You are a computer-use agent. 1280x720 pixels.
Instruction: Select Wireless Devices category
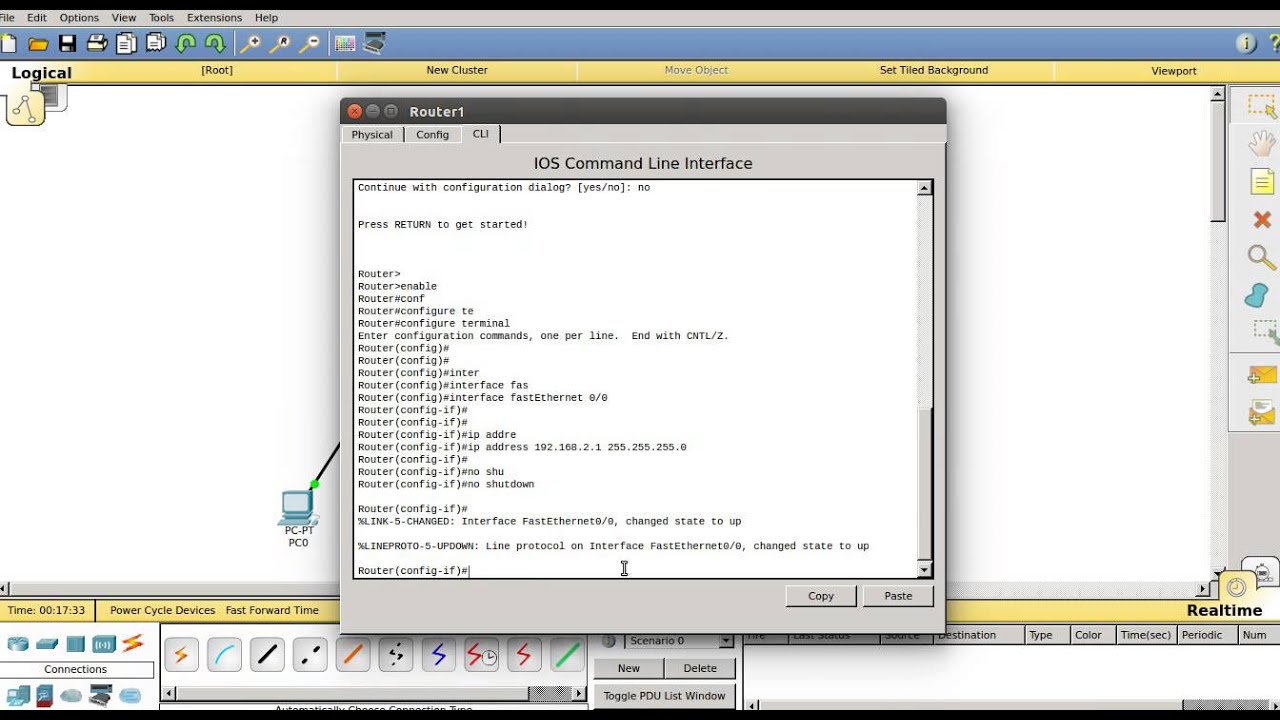pyautogui.click(x=104, y=643)
